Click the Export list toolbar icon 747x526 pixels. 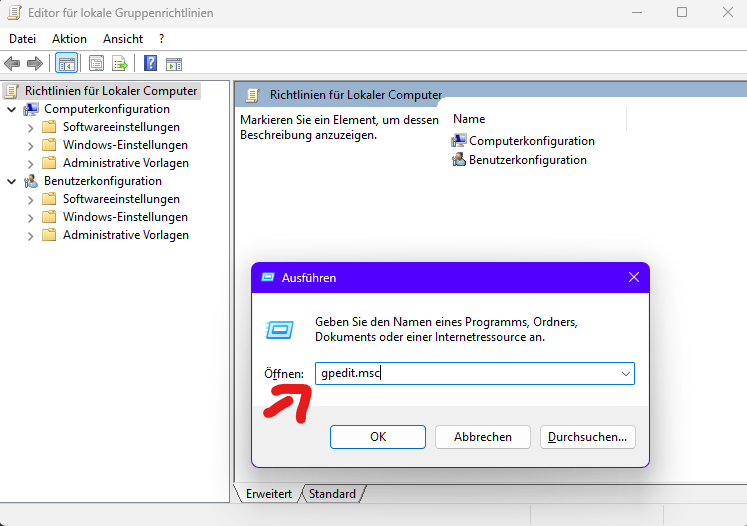(x=120, y=64)
